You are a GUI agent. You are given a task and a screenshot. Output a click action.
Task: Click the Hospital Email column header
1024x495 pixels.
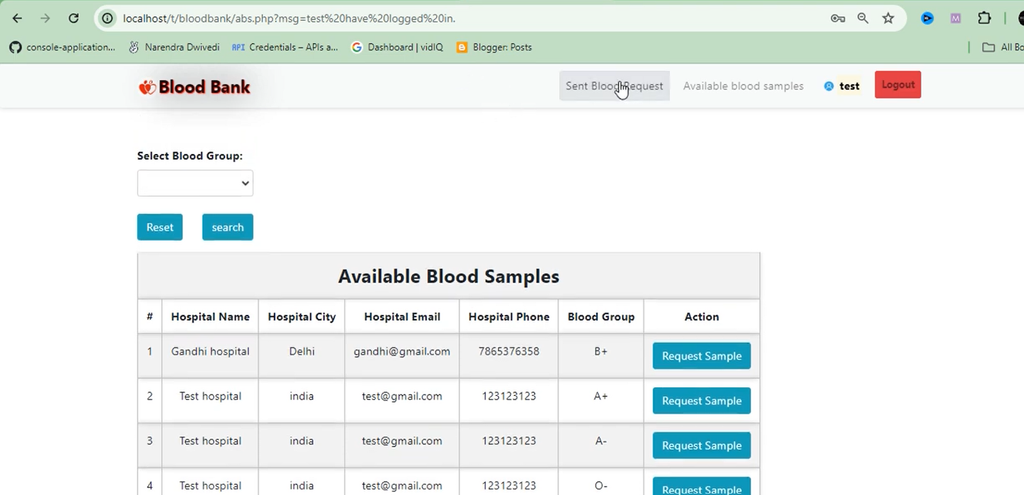pyautogui.click(x=402, y=317)
